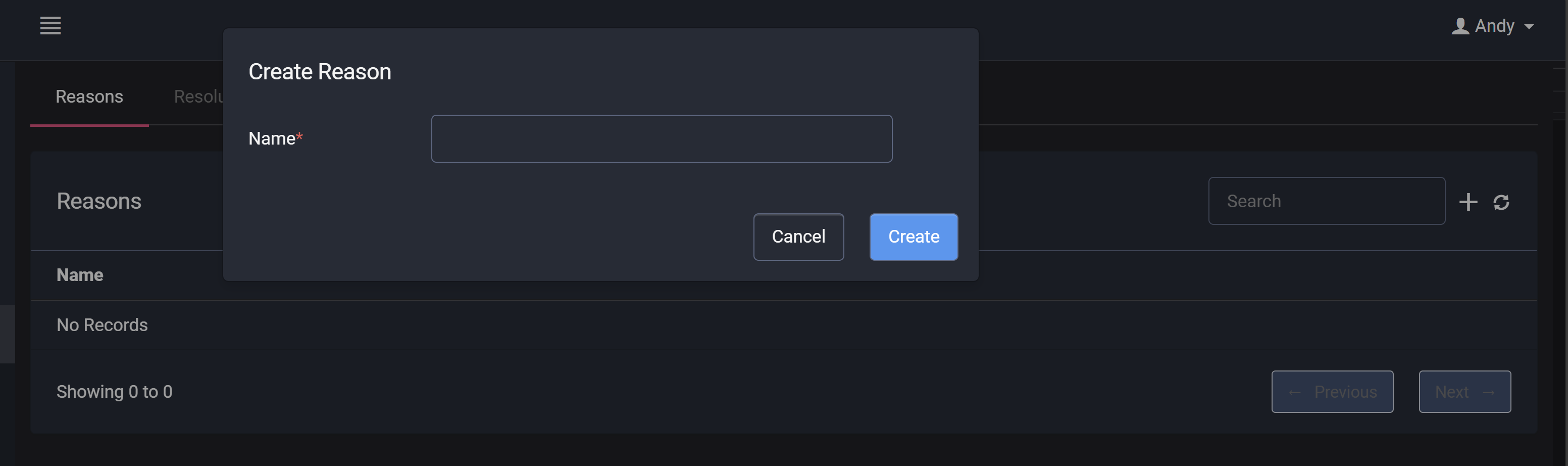
Task: Select the No Records table row
Action: [x=783, y=325]
